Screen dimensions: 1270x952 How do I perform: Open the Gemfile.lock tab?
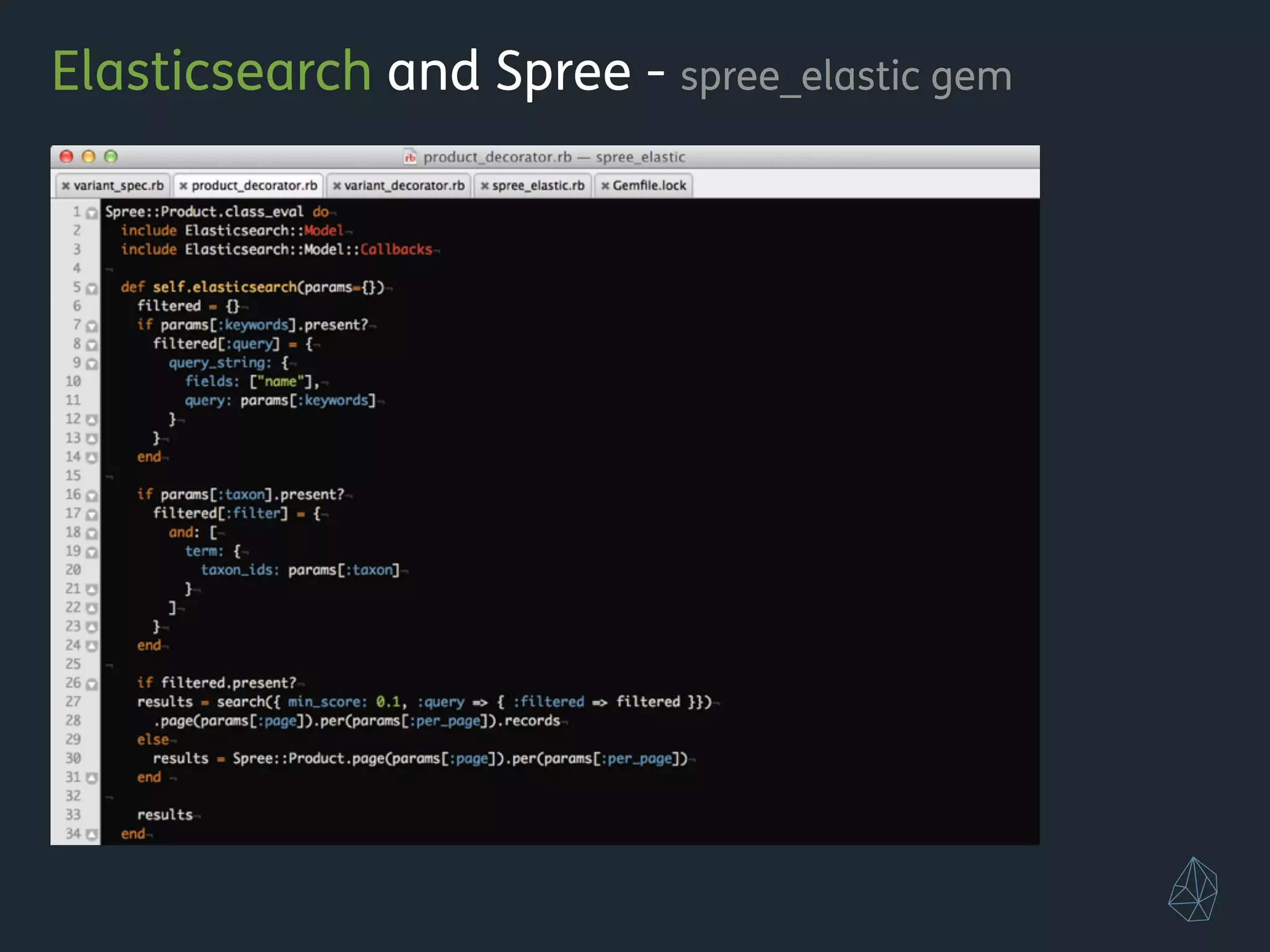(649, 186)
